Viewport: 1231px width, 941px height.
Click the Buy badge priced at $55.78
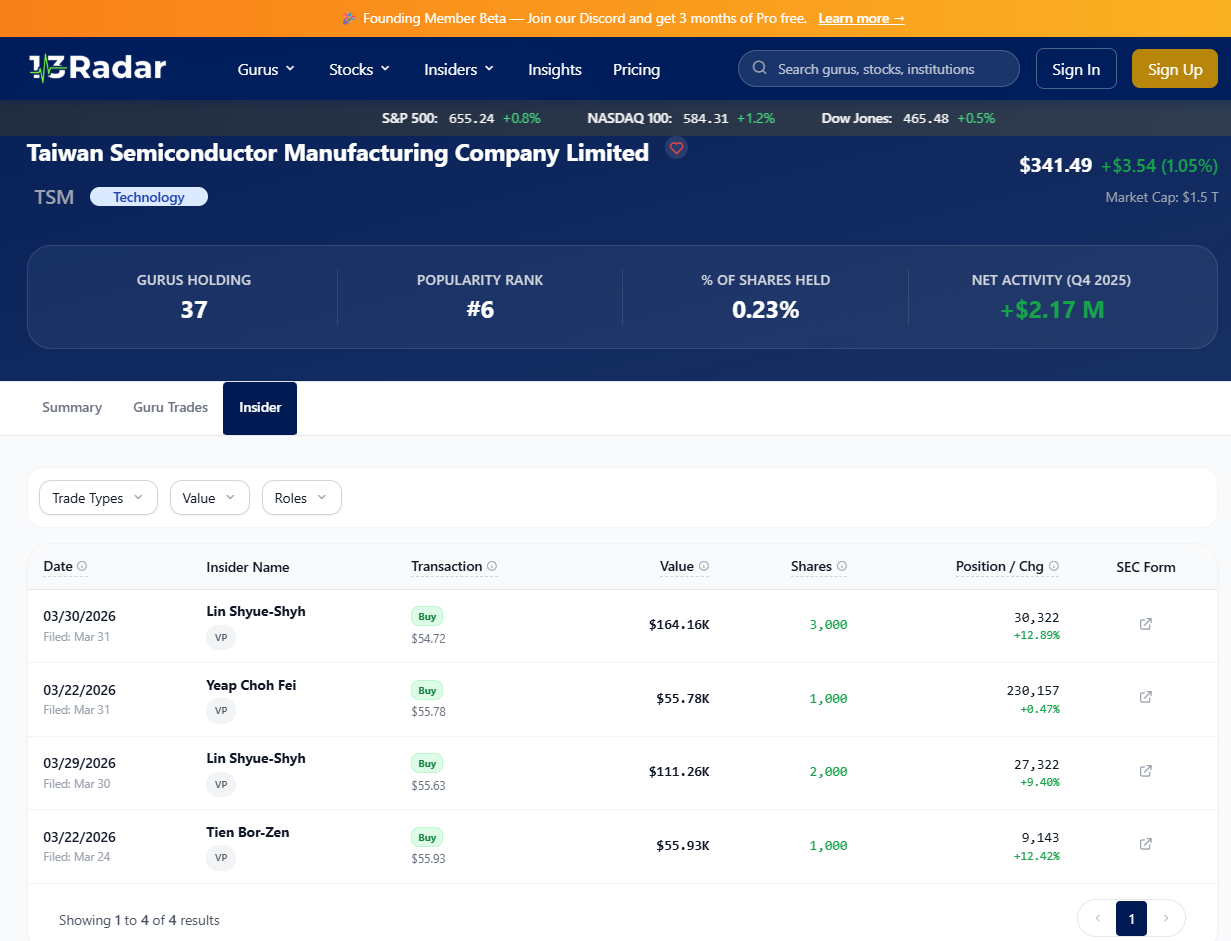427,690
